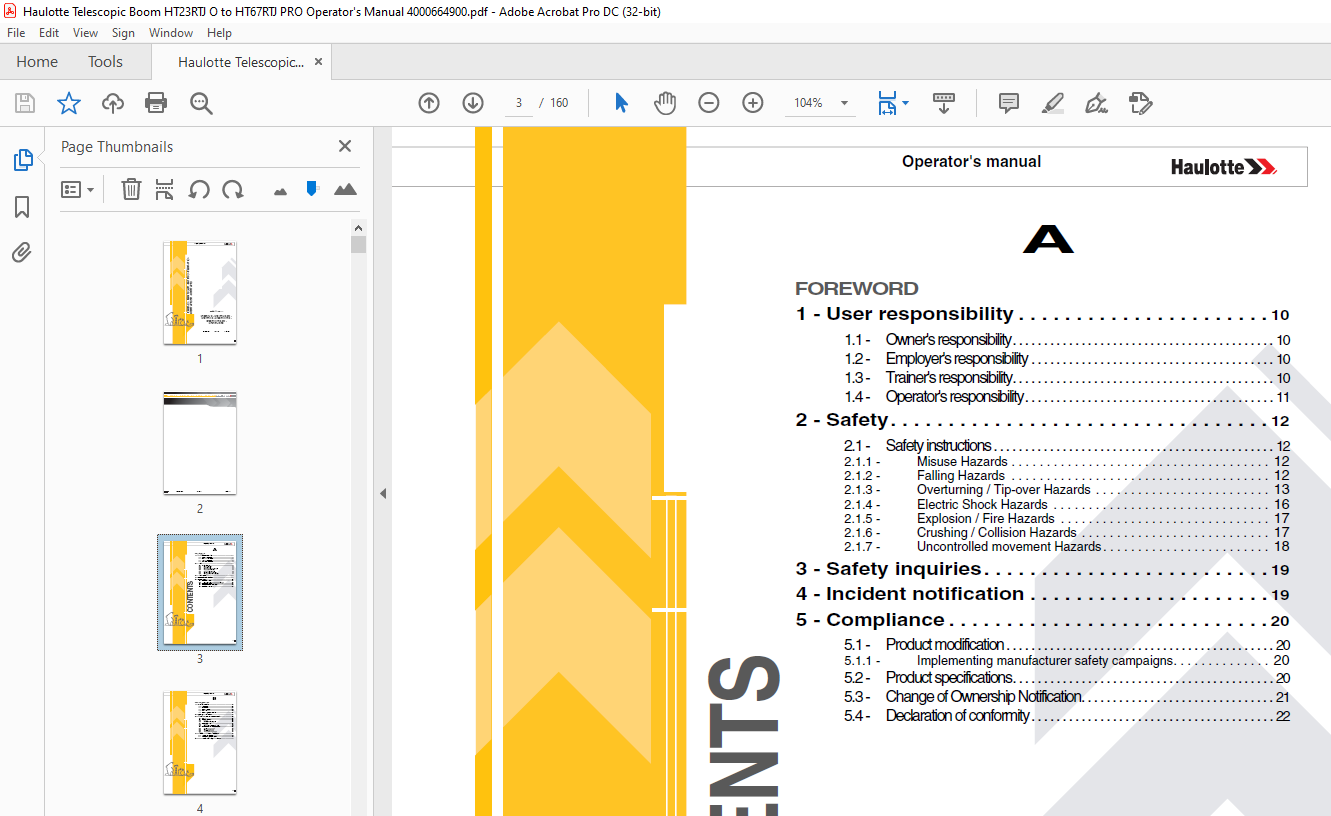Open the zoom level dropdown
The image size is (1331, 816).
point(845,103)
